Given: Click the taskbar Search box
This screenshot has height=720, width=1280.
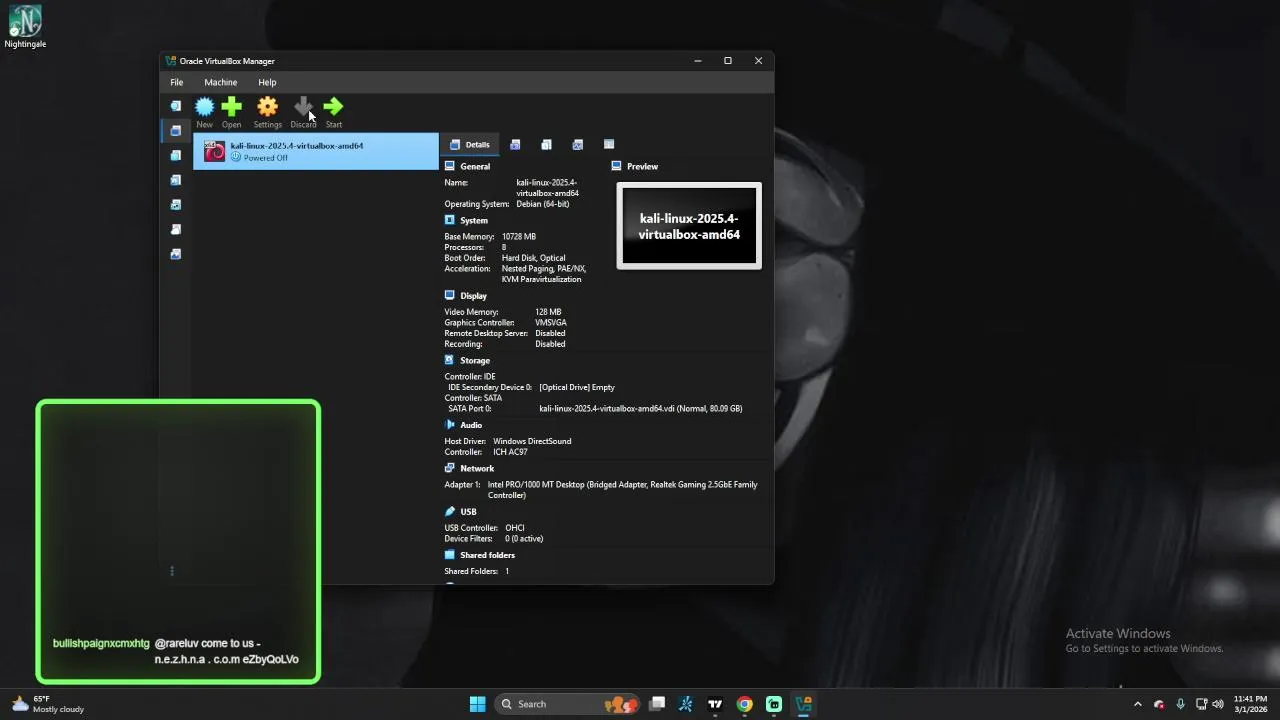Looking at the screenshot, I should tap(567, 704).
